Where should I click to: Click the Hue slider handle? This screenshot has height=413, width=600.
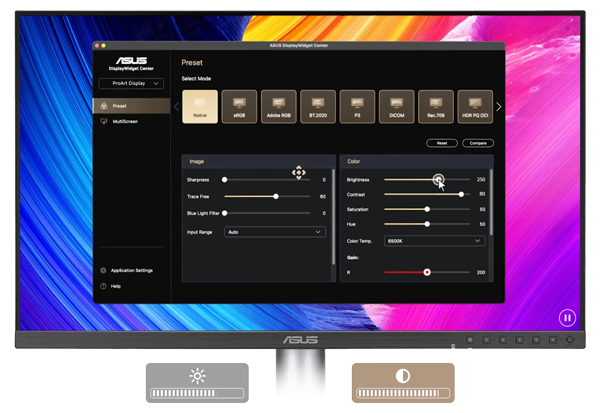pyautogui.click(x=427, y=224)
